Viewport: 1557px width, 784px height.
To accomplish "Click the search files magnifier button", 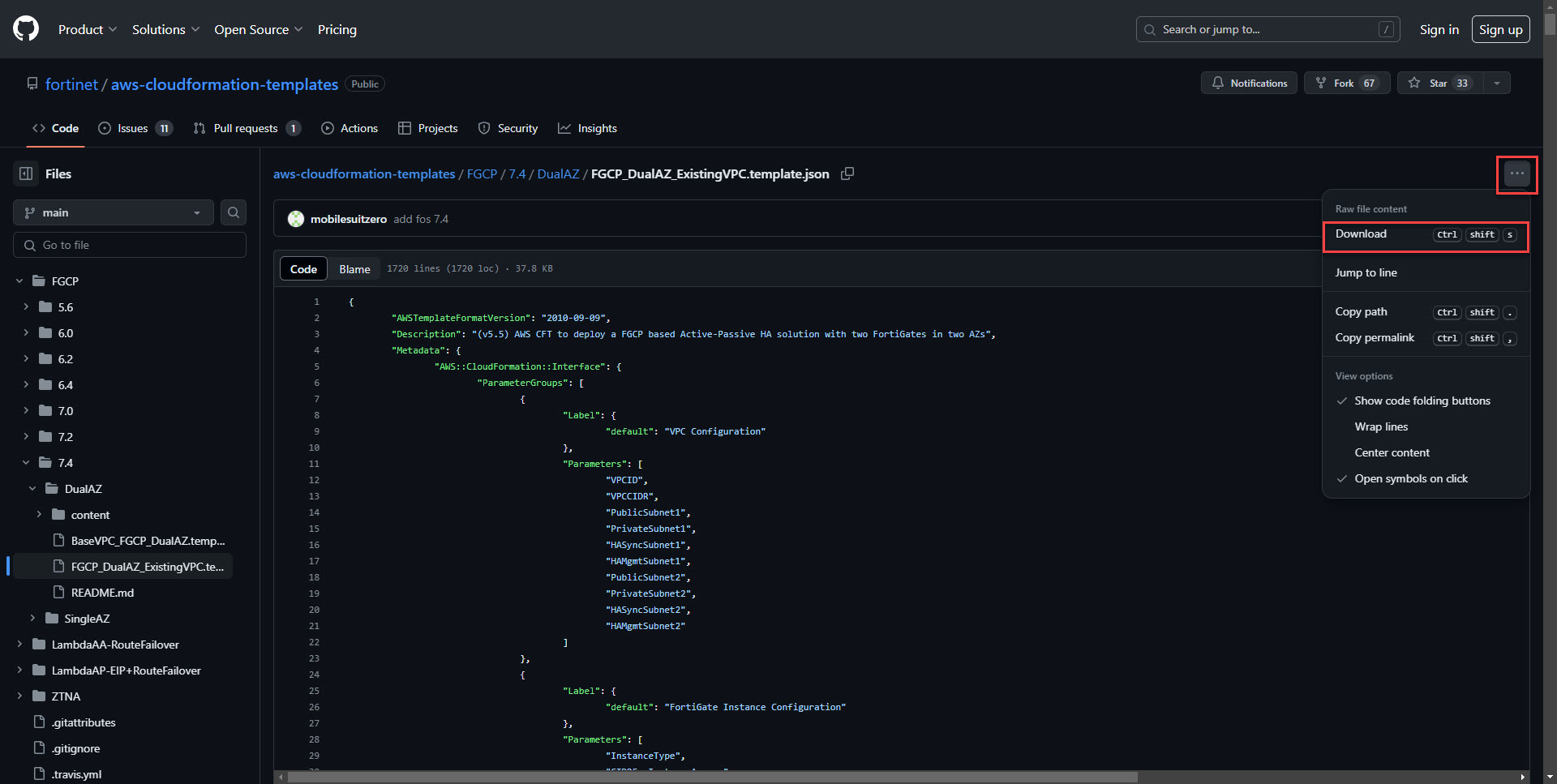I will (234, 212).
